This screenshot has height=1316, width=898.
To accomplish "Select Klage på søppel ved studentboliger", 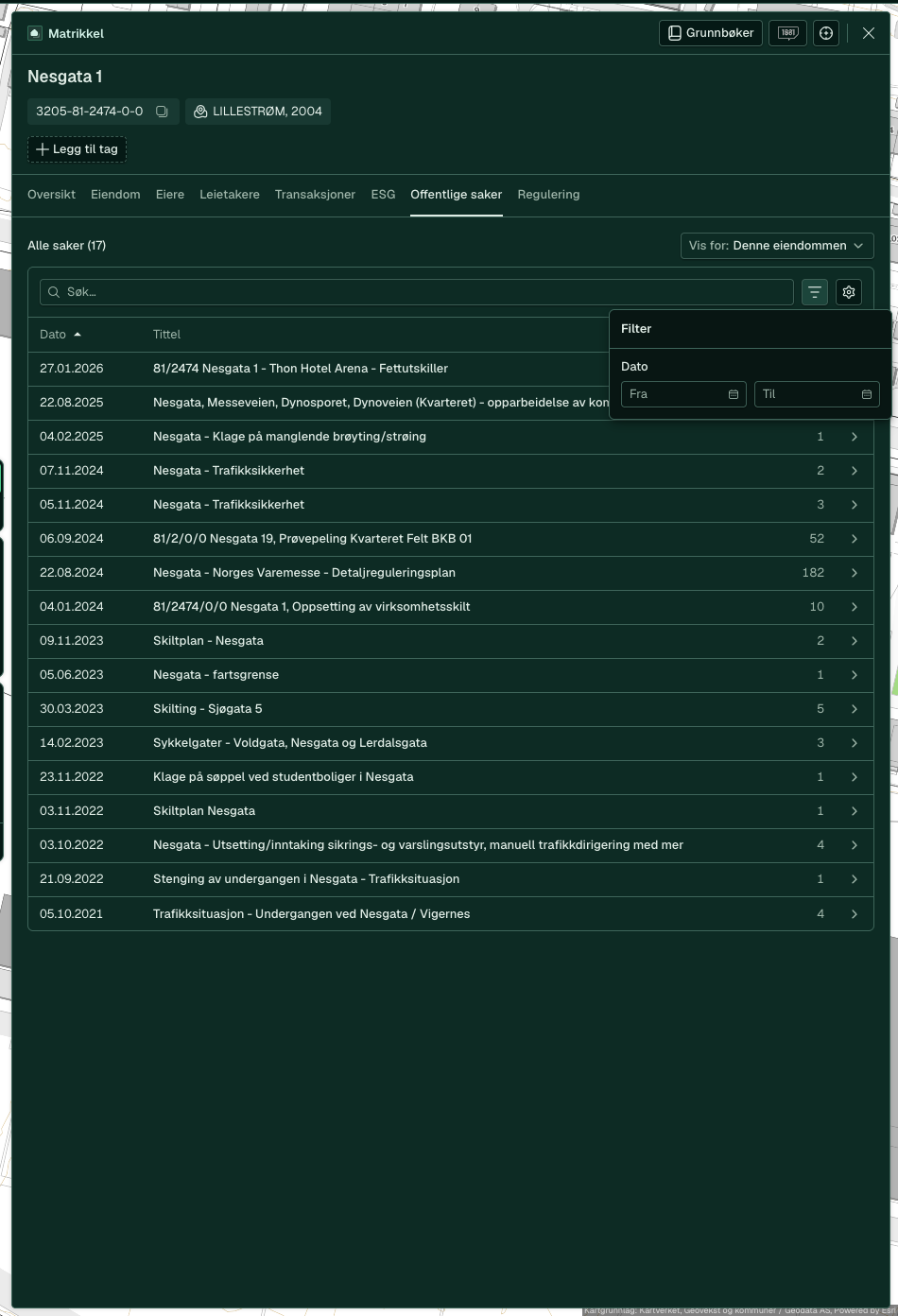I will click(284, 777).
